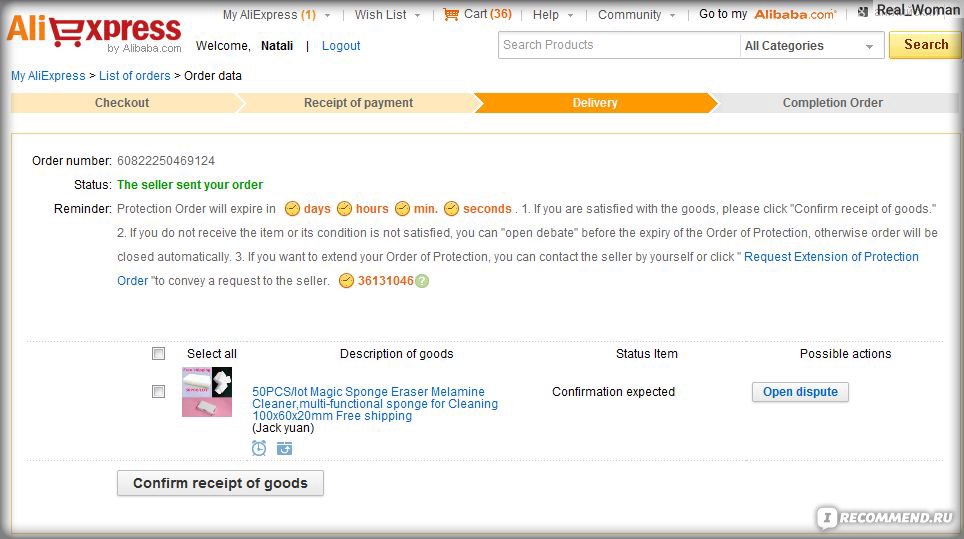The height and width of the screenshot is (539, 964).
Task: Click the Delivery progress step
Action: (595, 103)
